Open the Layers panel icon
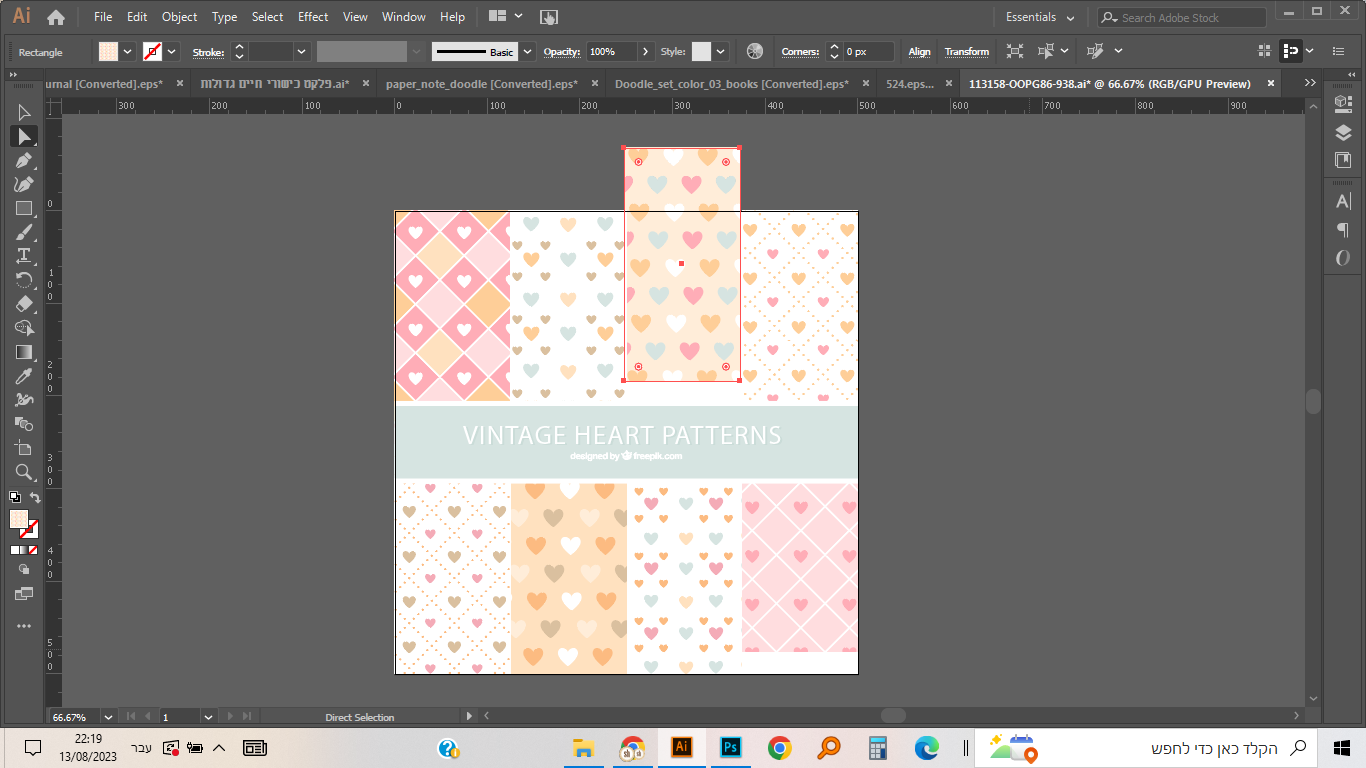This screenshot has height=768, width=1366. pyautogui.click(x=1343, y=133)
